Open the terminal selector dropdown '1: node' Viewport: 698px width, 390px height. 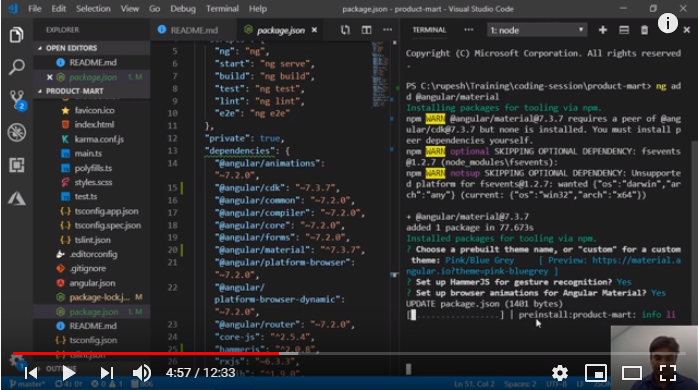coord(537,30)
